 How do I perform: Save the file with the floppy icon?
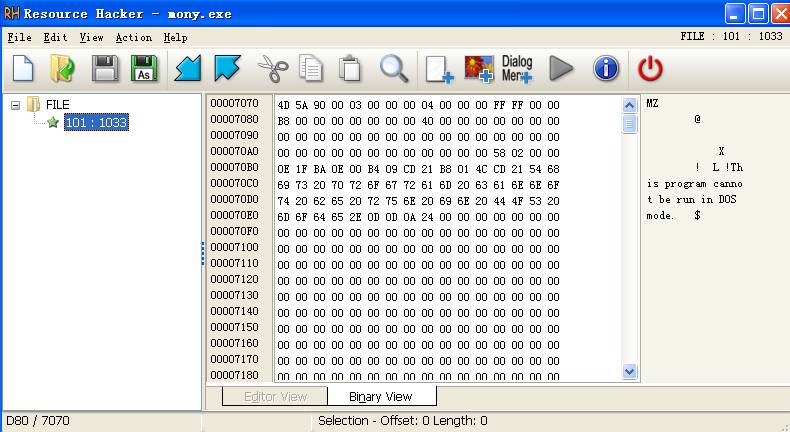(x=105, y=69)
